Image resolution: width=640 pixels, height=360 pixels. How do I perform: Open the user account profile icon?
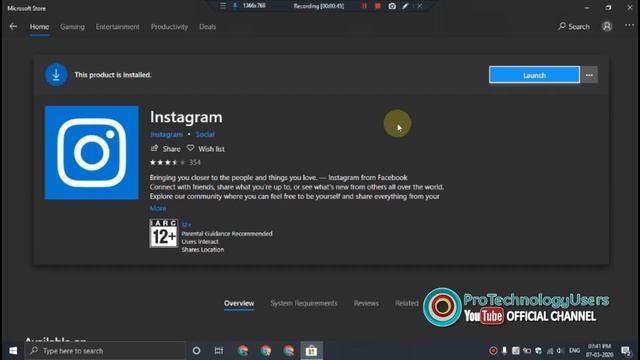[x=607, y=27]
